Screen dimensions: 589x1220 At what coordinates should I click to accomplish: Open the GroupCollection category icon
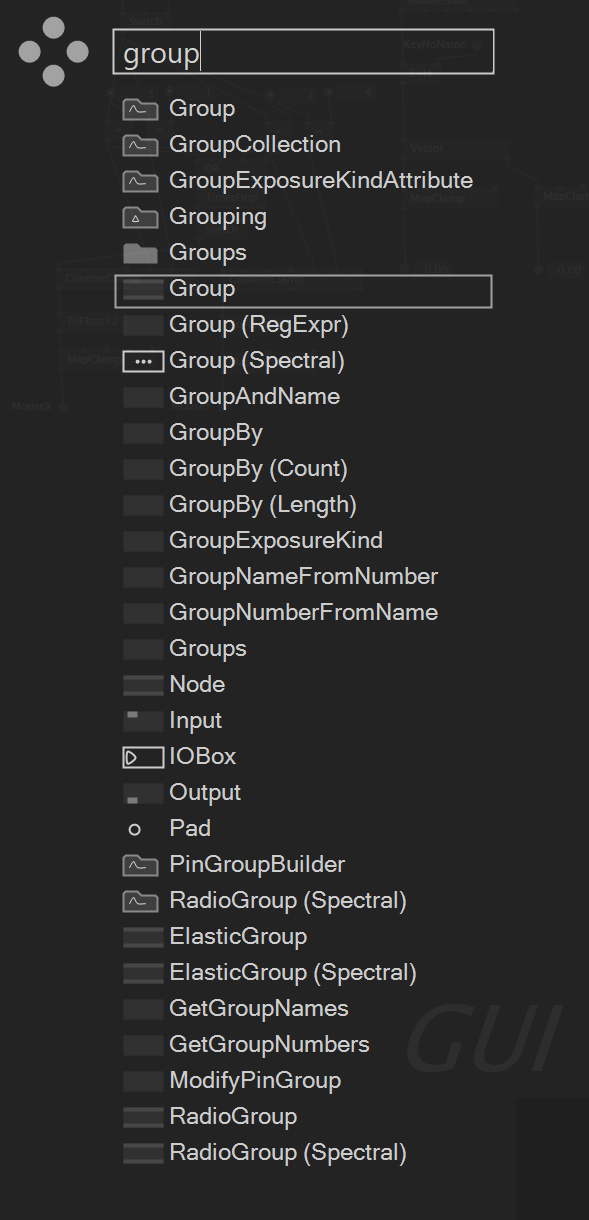[141, 145]
